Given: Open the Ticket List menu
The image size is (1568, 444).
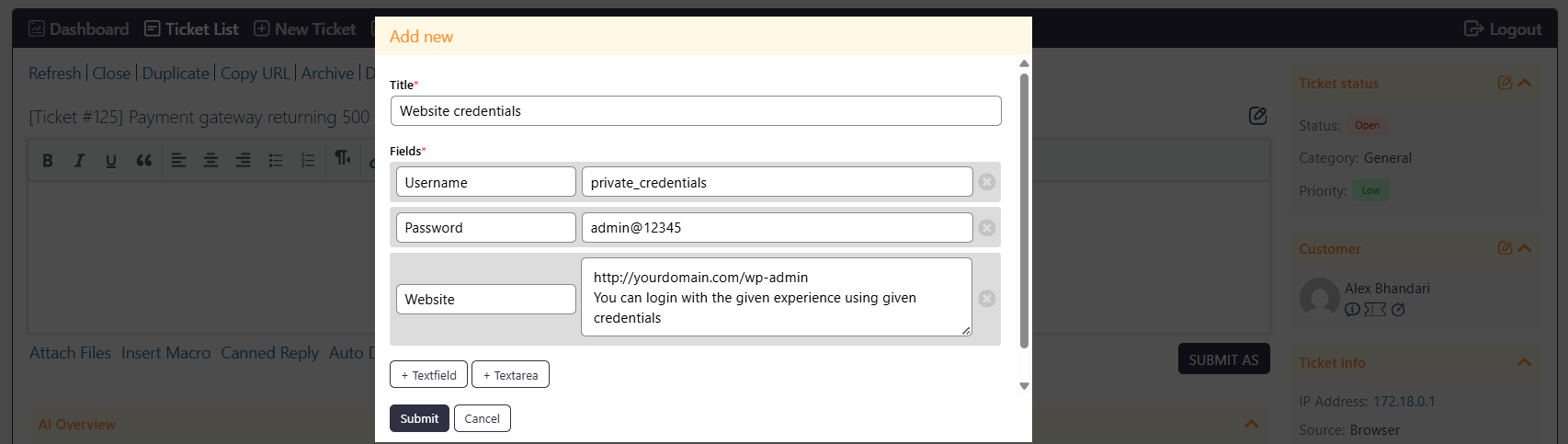Looking at the screenshot, I should [x=191, y=28].
